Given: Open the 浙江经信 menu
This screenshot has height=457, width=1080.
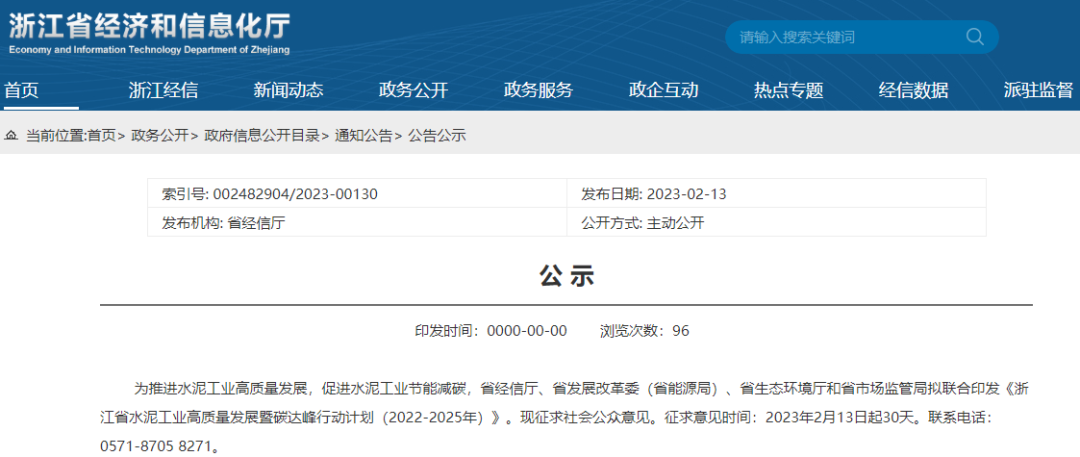Looking at the screenshot, I should (x=163, y=90).
